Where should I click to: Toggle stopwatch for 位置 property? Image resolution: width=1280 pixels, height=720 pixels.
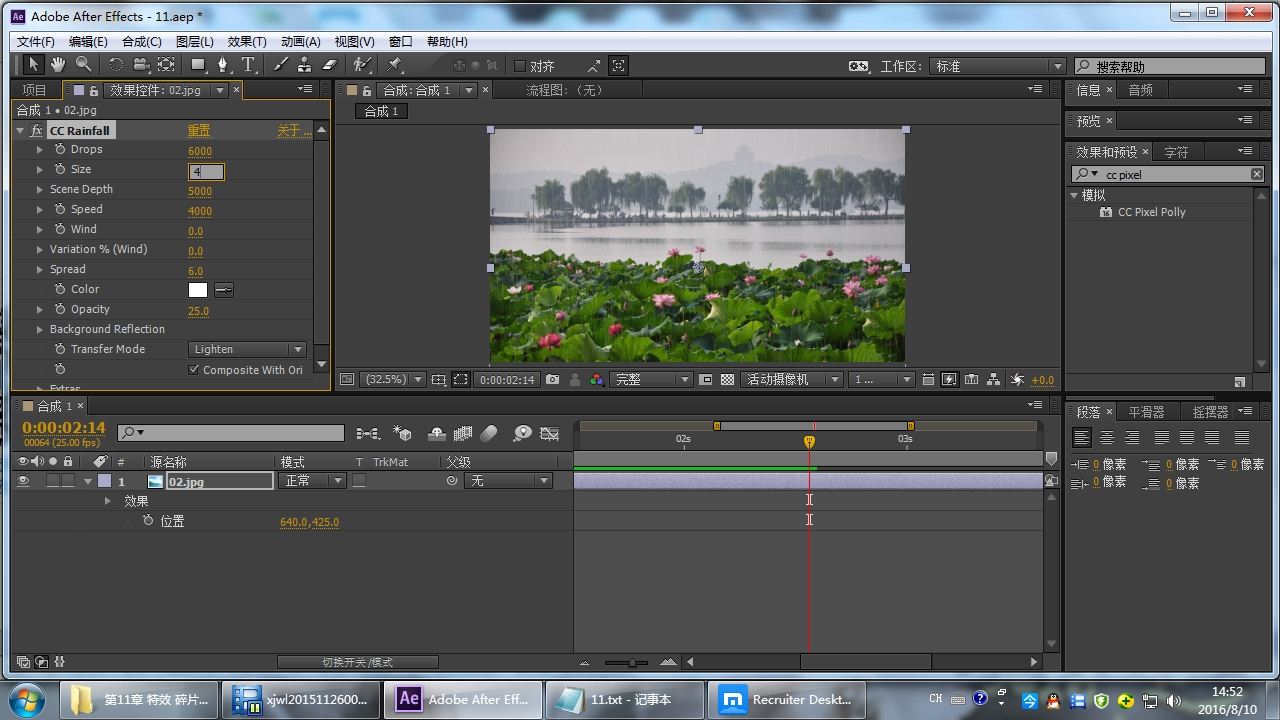pyautogui.click(x=148, y=521)
